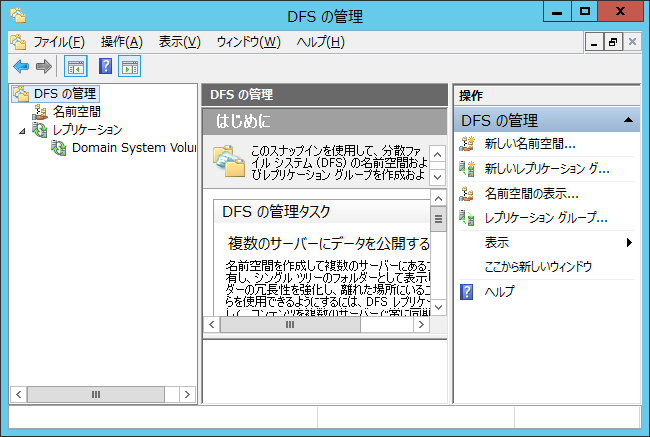Click the 複数のサーバーにデータを公開する heading
650x437 pixels.
pos(328,243)
